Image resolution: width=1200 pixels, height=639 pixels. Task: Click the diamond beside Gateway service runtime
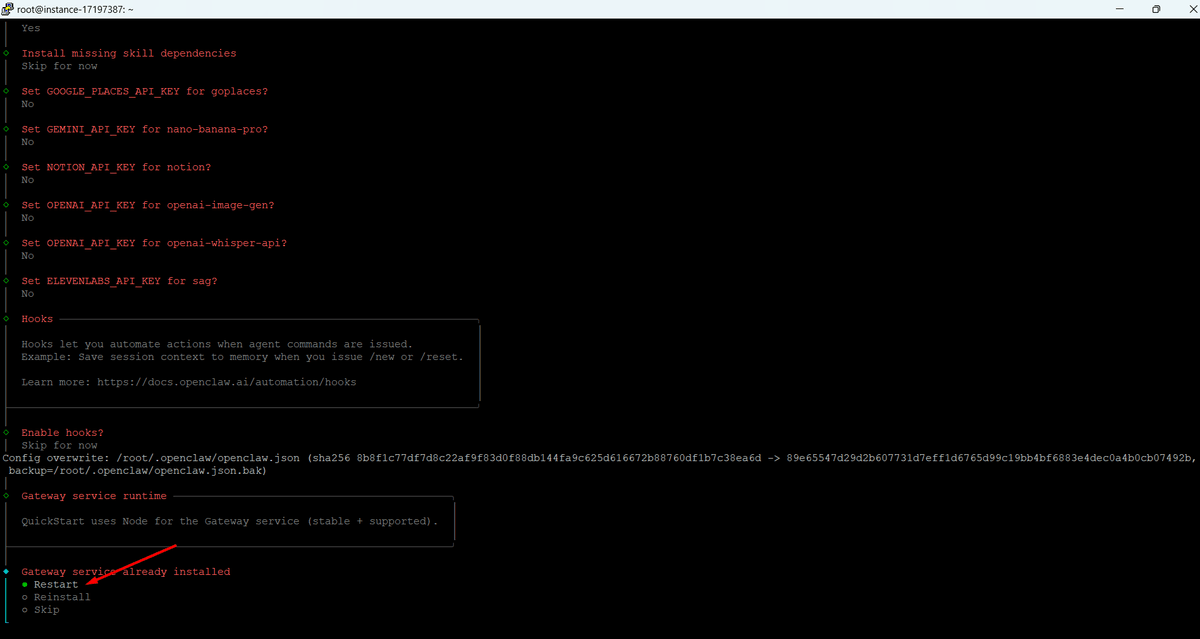pos(6,496)
